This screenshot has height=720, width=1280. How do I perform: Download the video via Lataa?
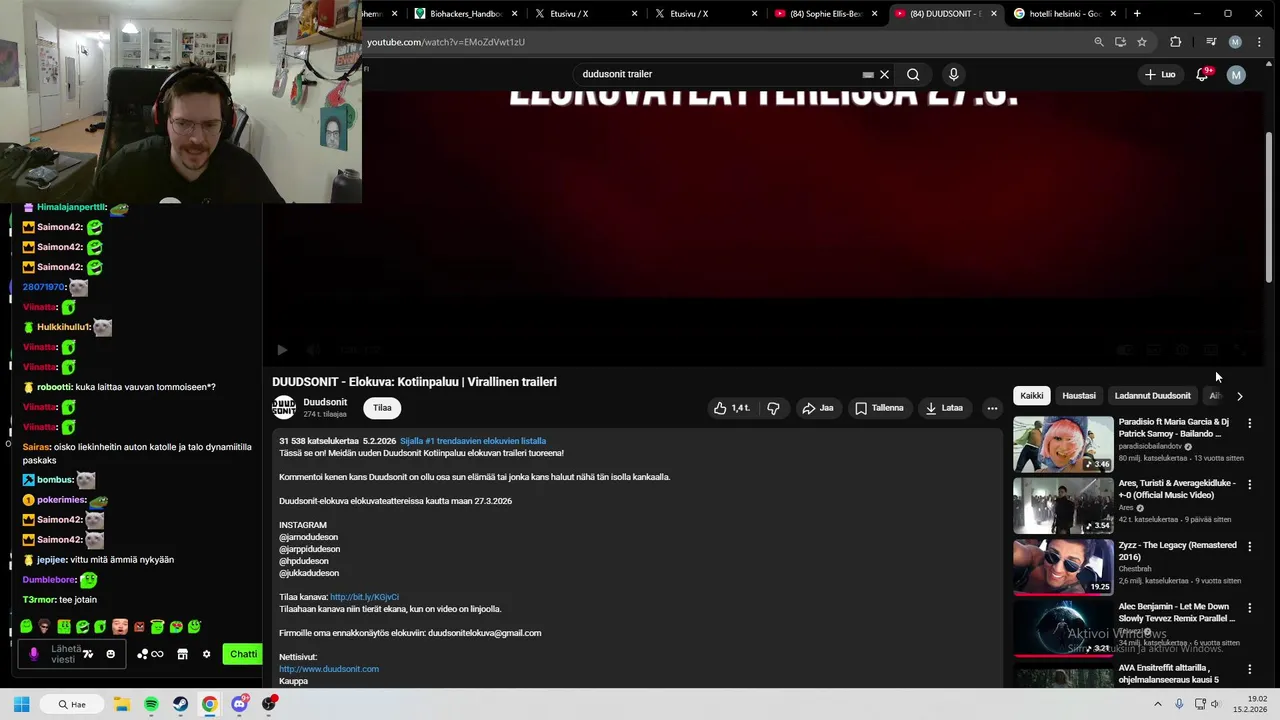point(944,408)
